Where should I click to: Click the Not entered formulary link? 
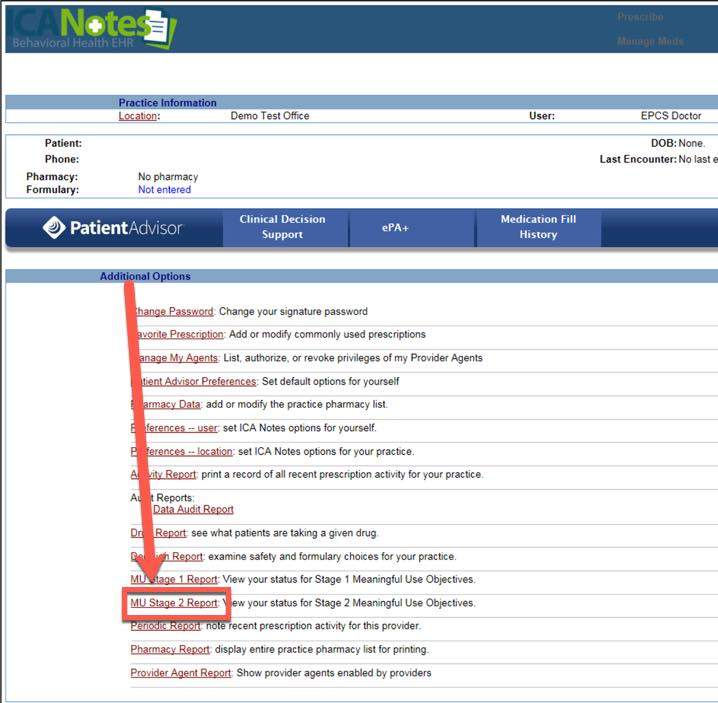tap(164, 190)
